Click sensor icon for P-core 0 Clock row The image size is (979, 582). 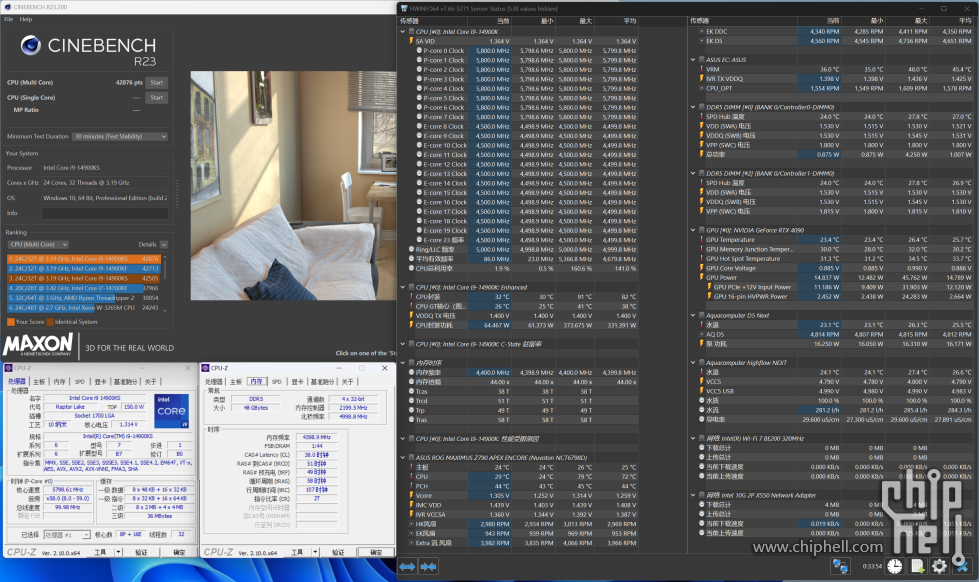(x=419, y=51)
